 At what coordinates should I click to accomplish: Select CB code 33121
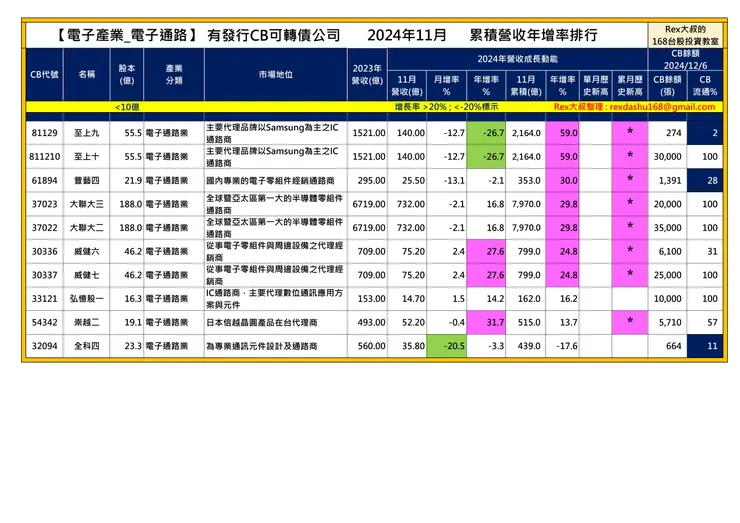[44, 299]
